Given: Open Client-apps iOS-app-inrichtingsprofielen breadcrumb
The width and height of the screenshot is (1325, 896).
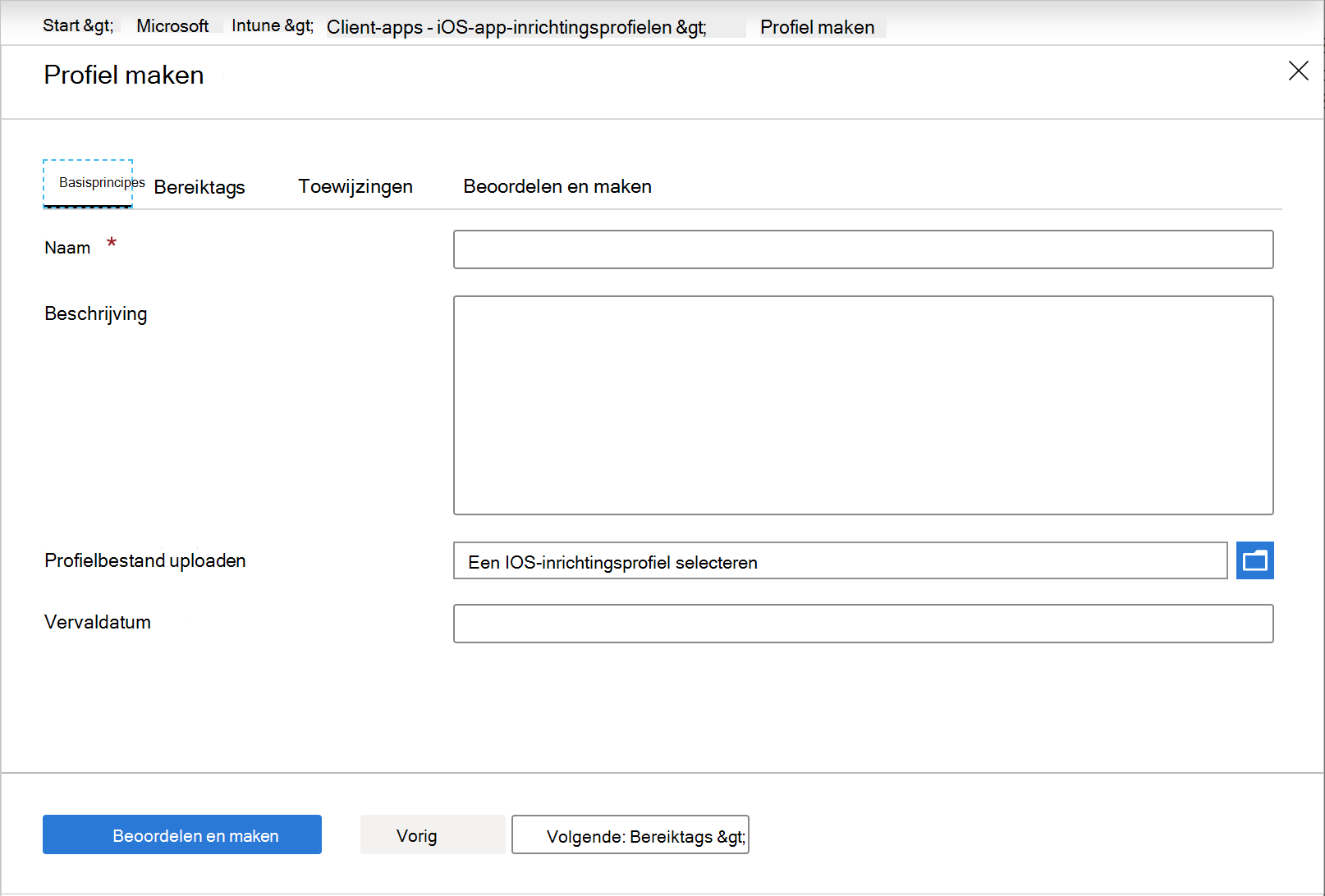Looking at the screenshot, I should pyautogui.click(x=516, y=27).
